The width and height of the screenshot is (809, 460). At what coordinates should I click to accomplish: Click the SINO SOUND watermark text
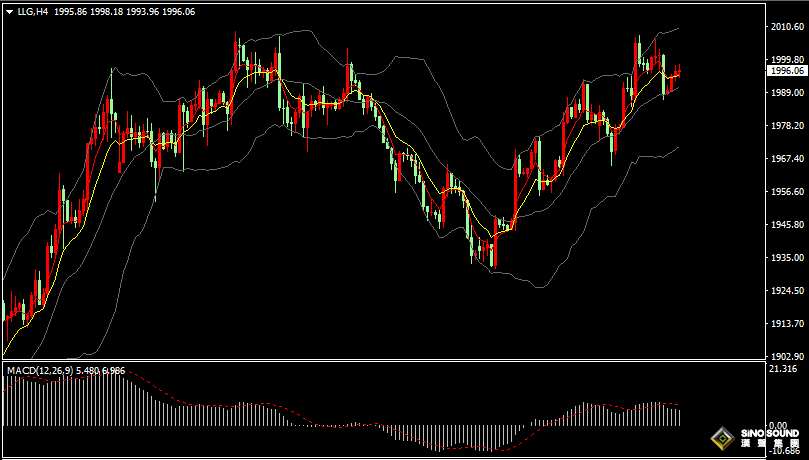click(x=770, y=434)
